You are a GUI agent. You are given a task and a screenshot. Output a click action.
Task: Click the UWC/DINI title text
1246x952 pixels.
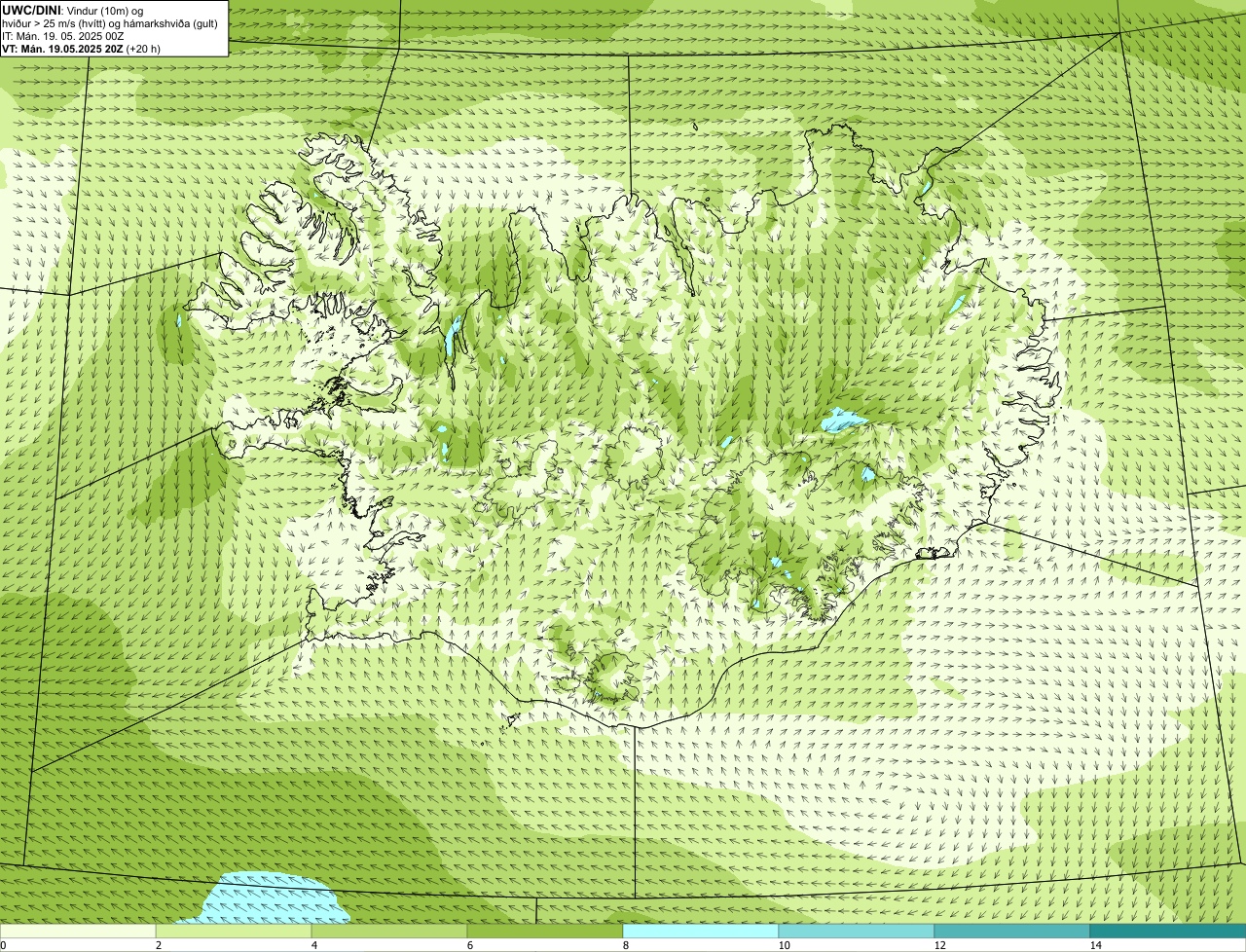tap(32, 10)
